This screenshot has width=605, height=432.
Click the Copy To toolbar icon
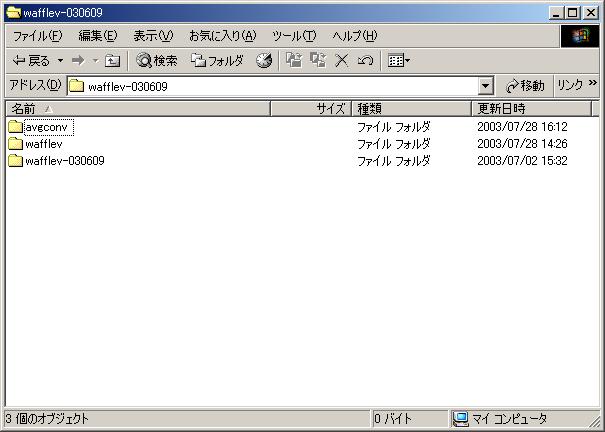(318, 61)
